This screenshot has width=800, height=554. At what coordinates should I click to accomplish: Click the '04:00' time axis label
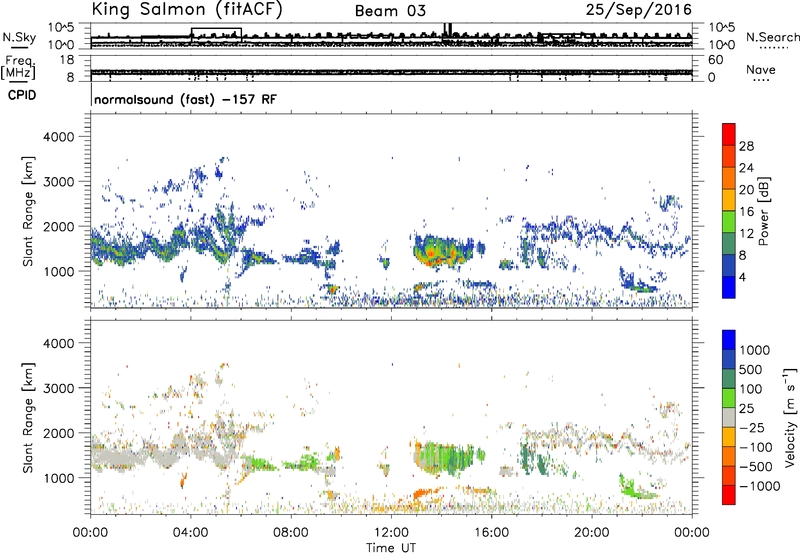(x=191, y=533)
